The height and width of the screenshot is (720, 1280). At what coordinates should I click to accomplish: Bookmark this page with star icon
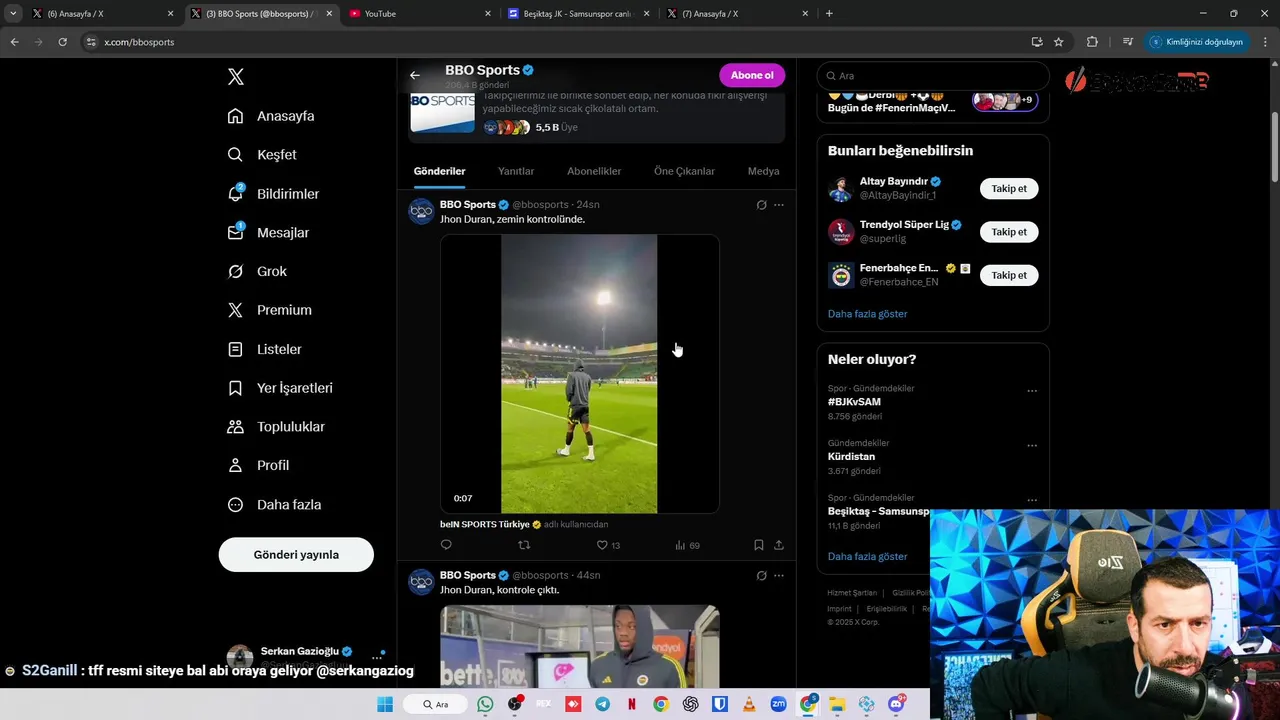click(x=1058, y=42)
